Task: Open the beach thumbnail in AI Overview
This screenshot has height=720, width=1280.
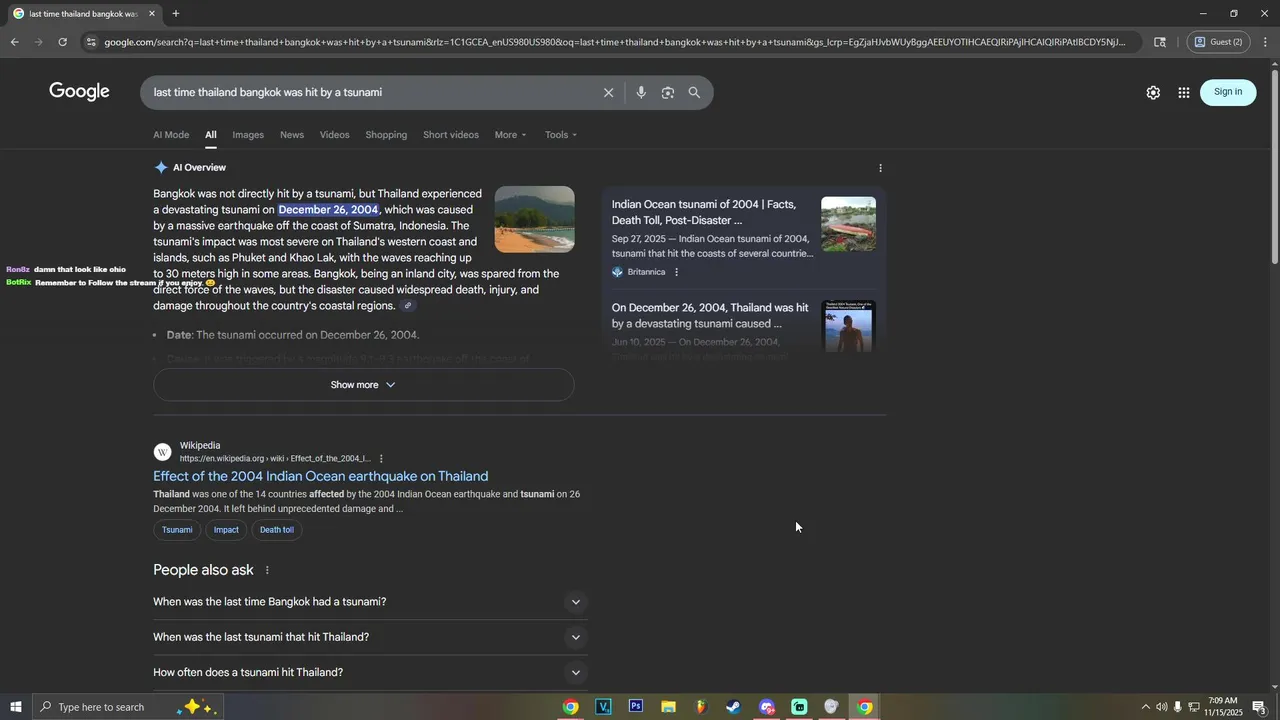Action: click(x=534, y=219)
